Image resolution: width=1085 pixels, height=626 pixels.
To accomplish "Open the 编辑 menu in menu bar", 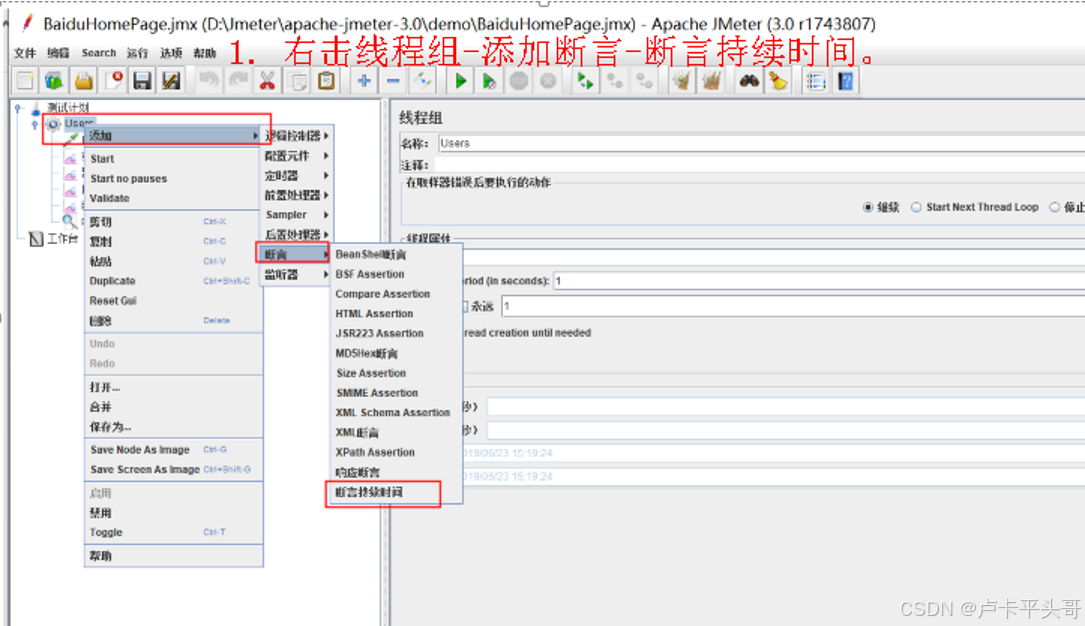I will pos(58,53).
